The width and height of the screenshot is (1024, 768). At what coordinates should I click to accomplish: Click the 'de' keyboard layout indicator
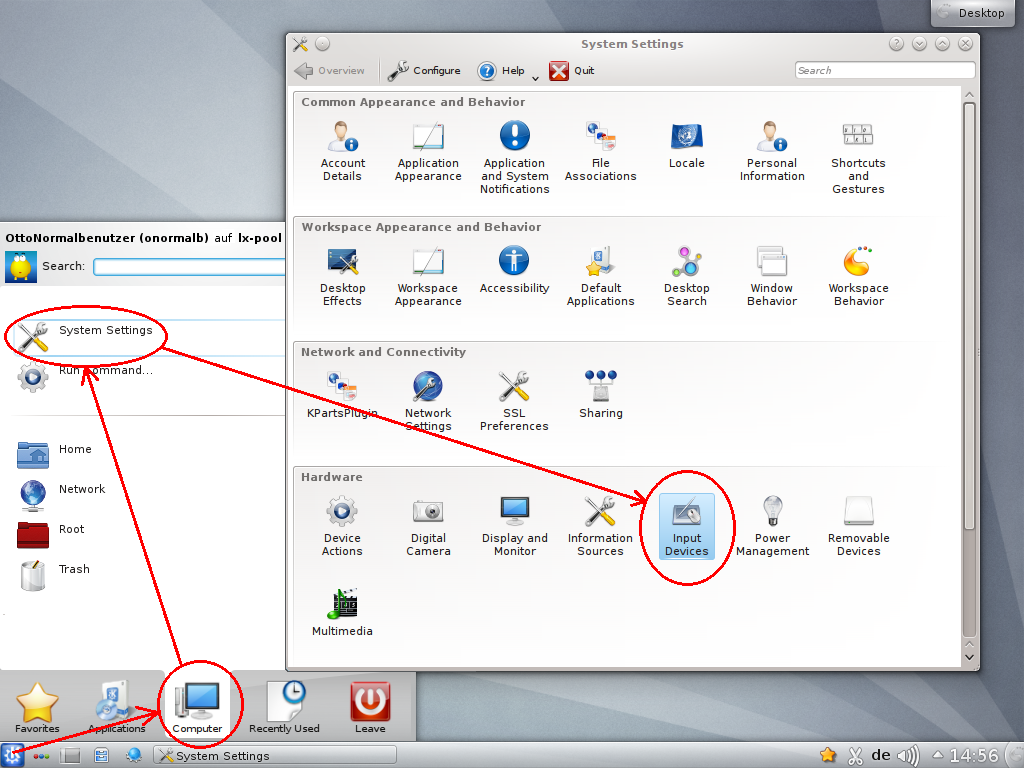point(881,756)
